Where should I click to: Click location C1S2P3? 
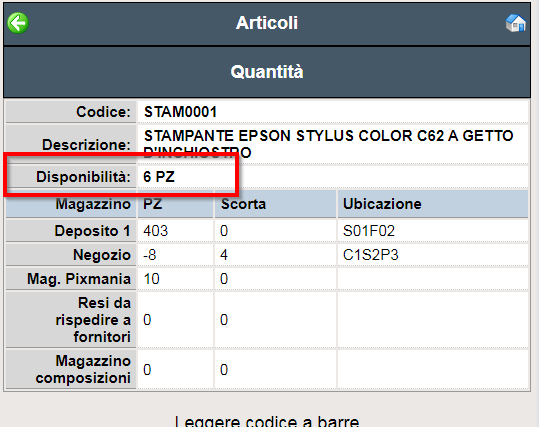pyautogui.click(x=371, y=255)
